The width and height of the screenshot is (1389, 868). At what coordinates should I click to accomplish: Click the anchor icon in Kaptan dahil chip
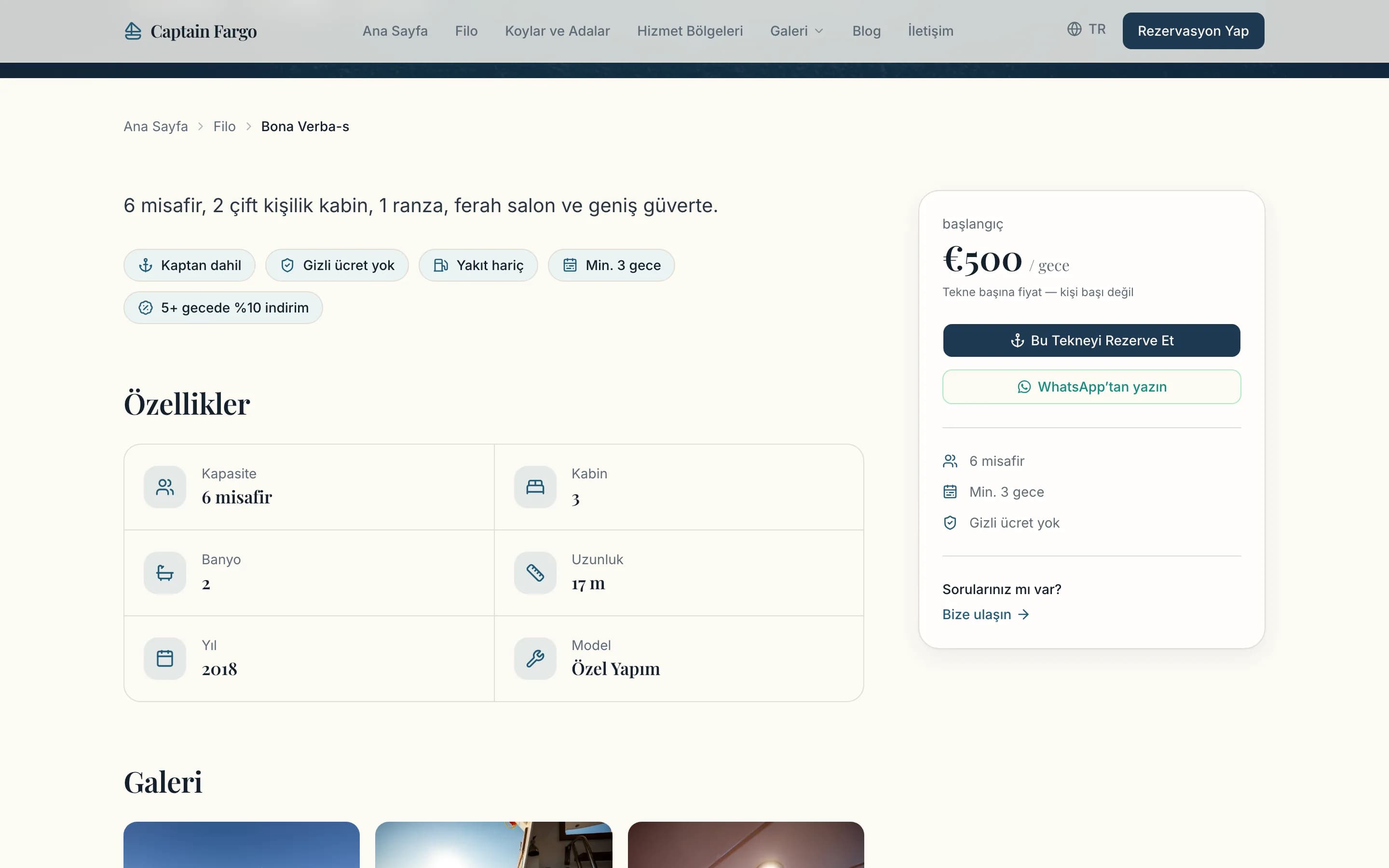[146, 265]
